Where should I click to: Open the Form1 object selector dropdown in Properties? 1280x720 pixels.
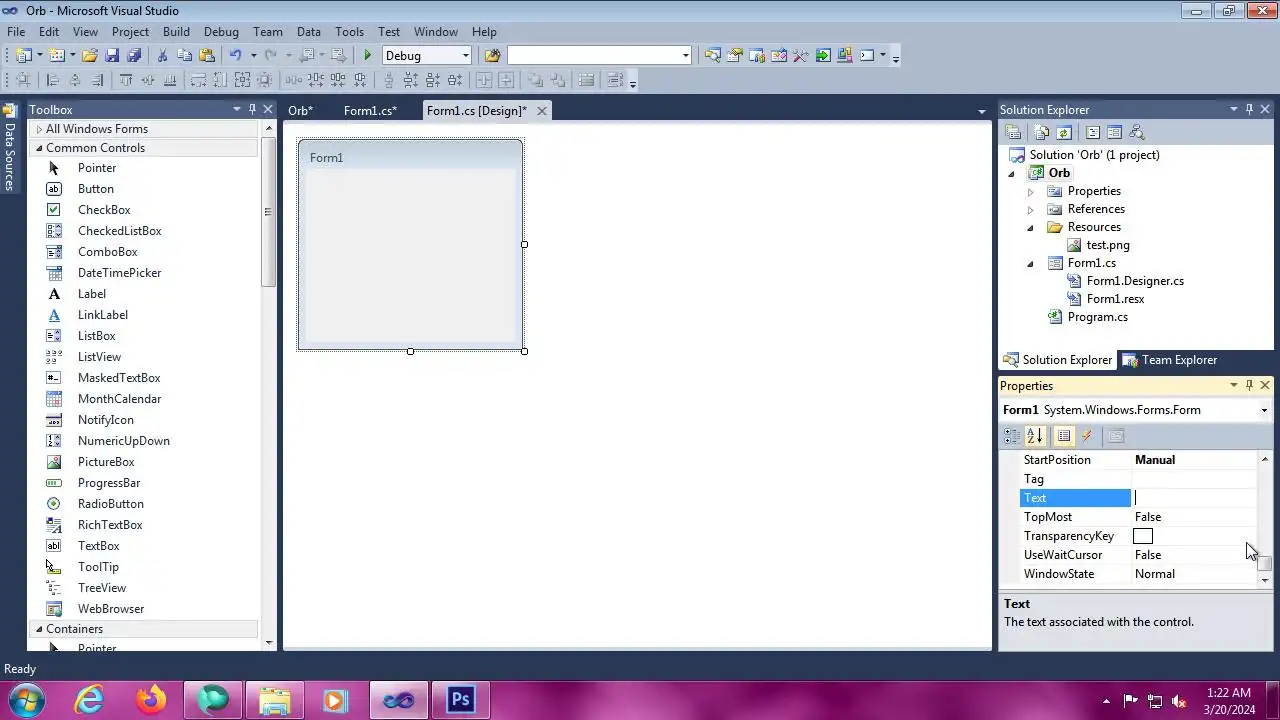(1264, 410)
